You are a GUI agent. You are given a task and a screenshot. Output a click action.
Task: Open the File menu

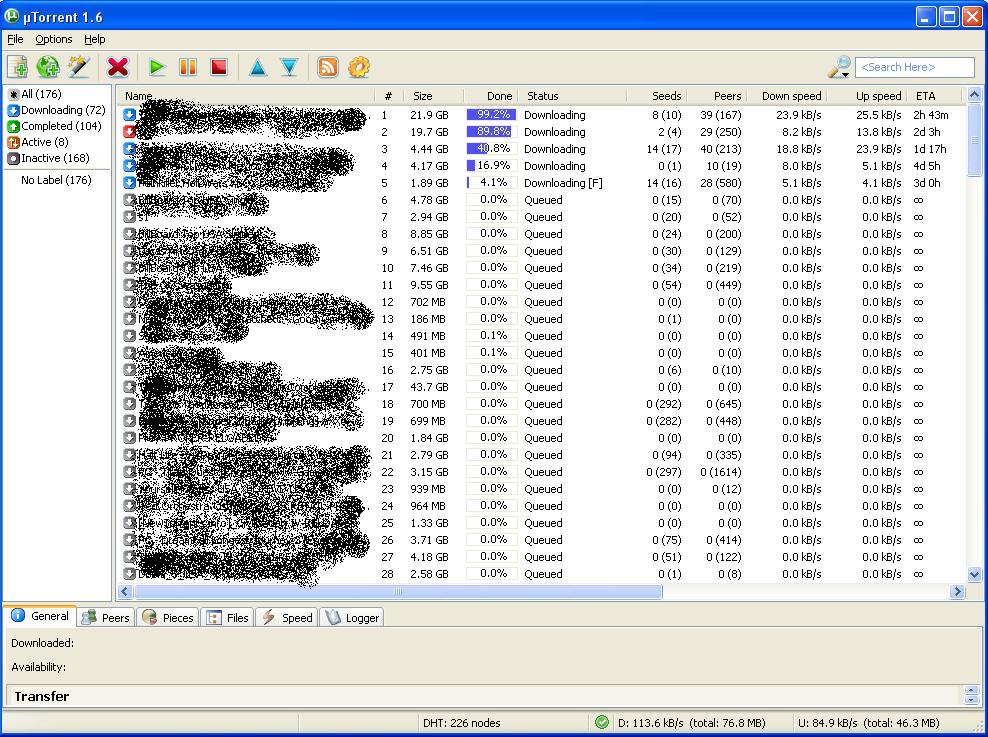coord(15,39)
